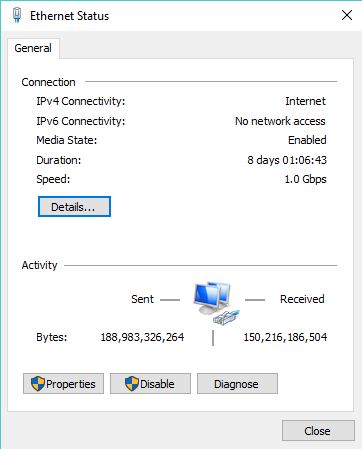Click the network computers activity icon
The width and height of the screenshot is (362, 449).
click(x=216, y=303)
